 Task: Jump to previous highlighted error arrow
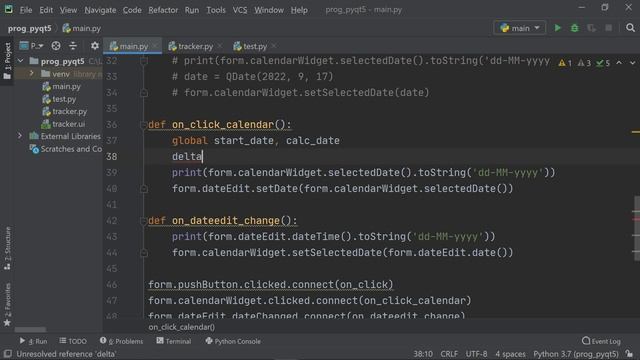(619, 63)
